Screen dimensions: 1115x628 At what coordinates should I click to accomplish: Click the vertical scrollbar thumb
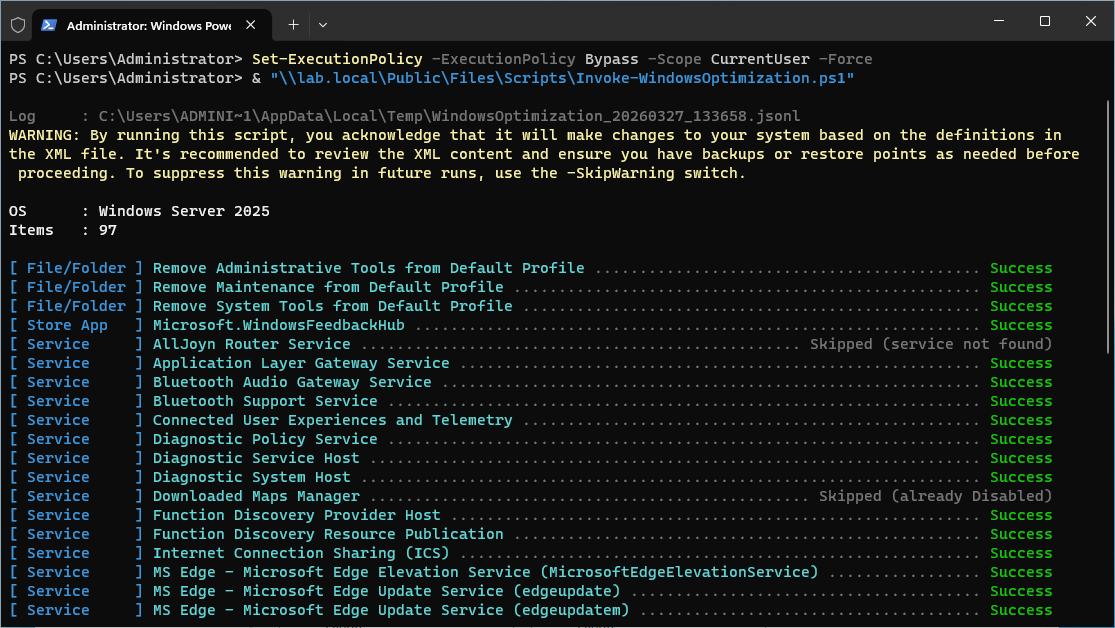(1109, 226)
